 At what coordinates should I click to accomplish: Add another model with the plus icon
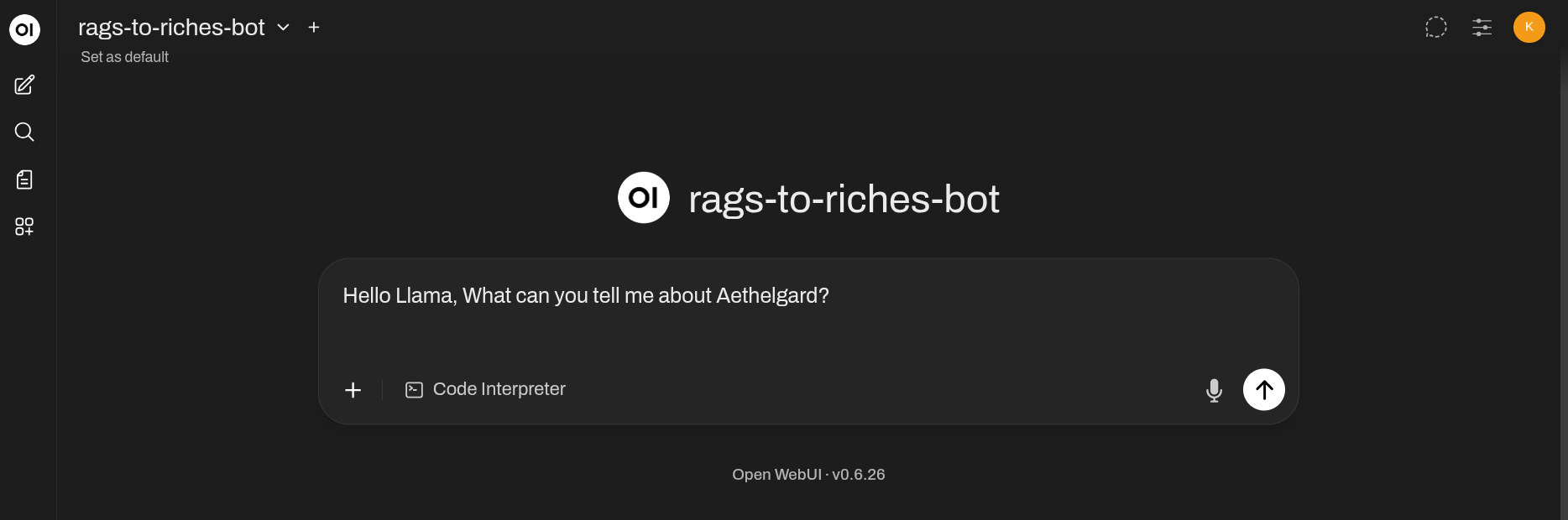[x=314, y=28]
